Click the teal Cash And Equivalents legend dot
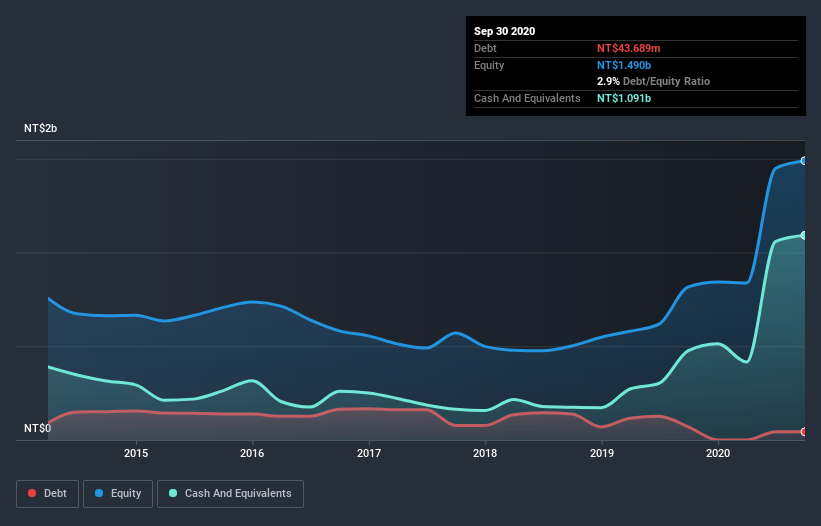This screenshot has width=821, height=526. point(173,493)
